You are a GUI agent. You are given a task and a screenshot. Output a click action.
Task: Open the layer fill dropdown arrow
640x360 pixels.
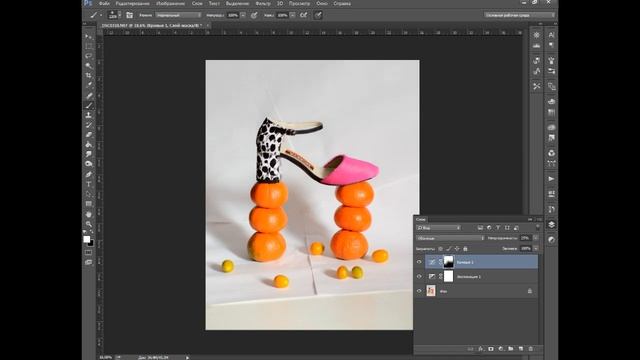pyautogui.click(x=536, y=248)
